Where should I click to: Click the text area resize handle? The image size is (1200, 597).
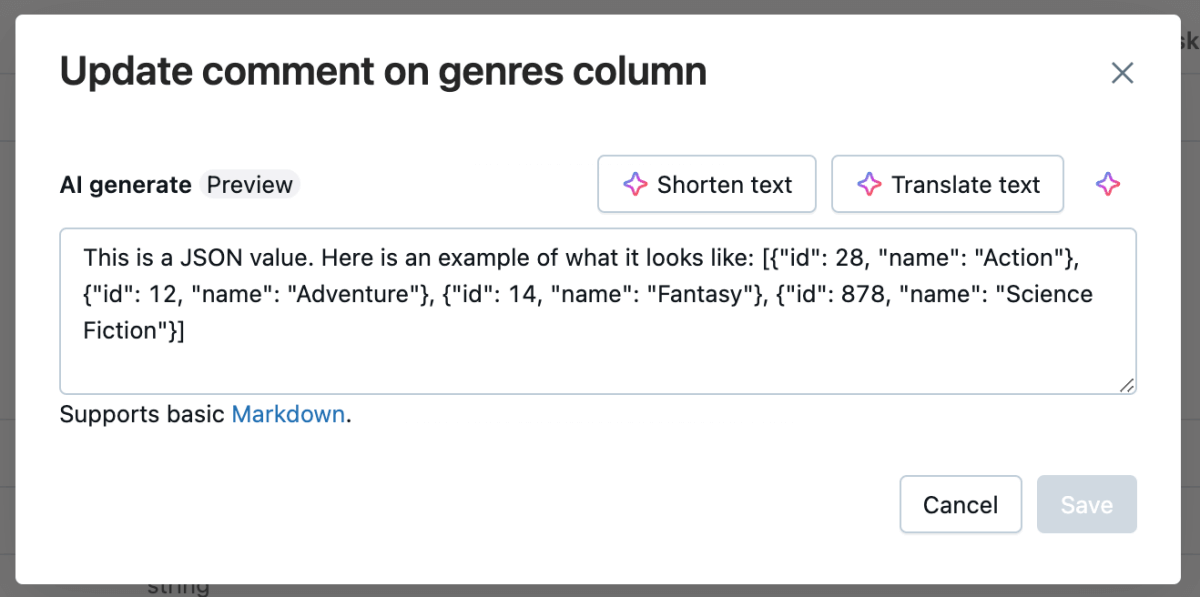[x=1127, y=385]
